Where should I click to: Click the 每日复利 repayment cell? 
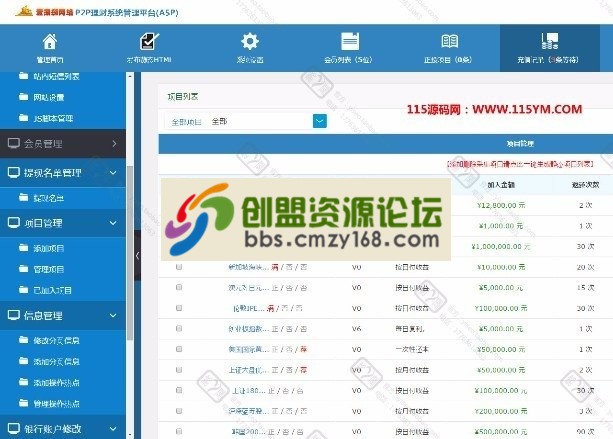click(410, 329)
